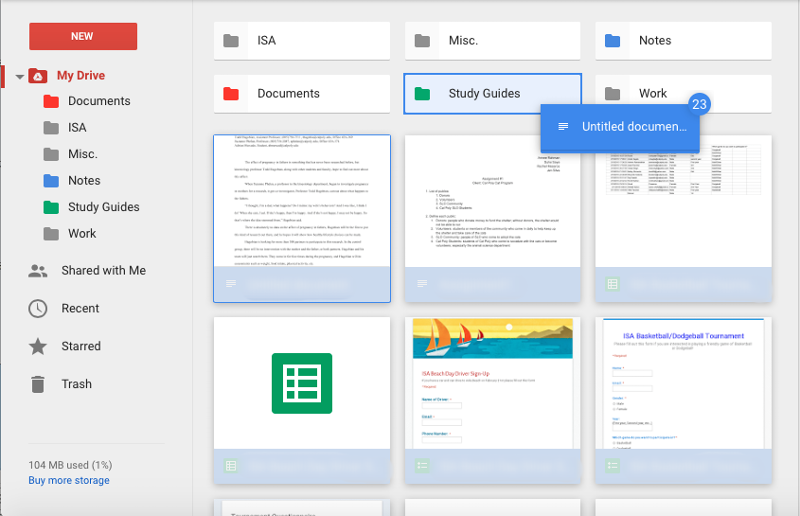The height and width of the screenshot is (516, 800).
Task: Collapse the My Drive tree arrow
Action: click(x=20, y=77)
